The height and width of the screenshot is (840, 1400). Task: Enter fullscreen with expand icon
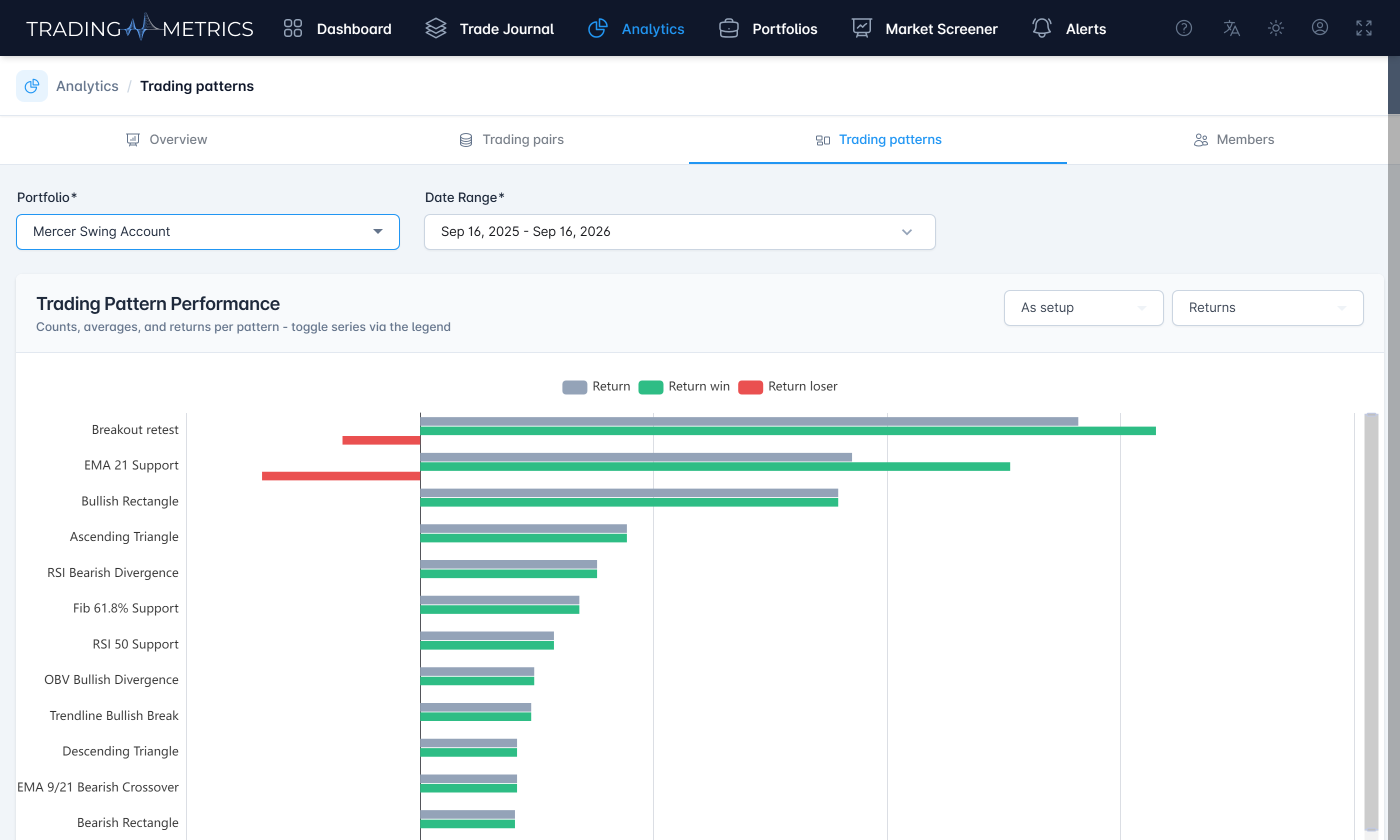[1364, 27]
